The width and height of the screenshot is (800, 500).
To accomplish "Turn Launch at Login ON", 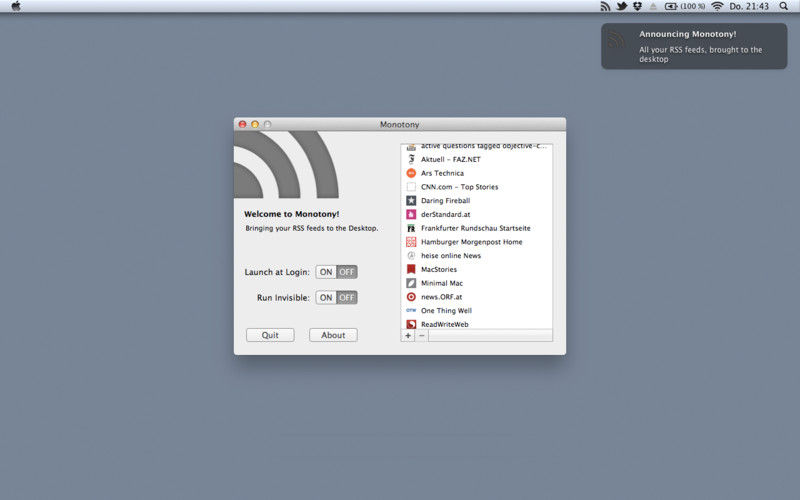I will (326, 272).
